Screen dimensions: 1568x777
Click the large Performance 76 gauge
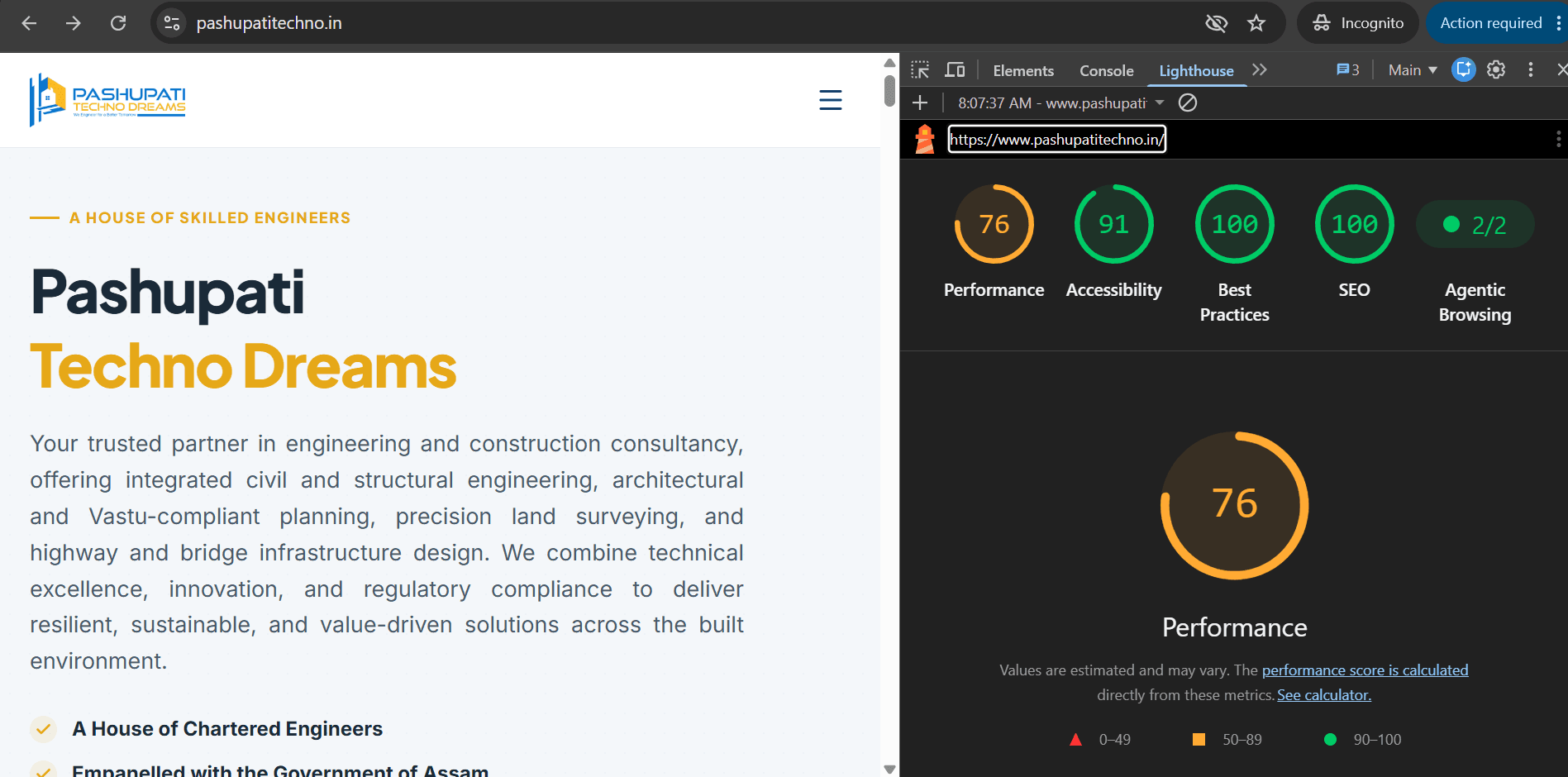pyautogui.click(x=1235, y=505)
